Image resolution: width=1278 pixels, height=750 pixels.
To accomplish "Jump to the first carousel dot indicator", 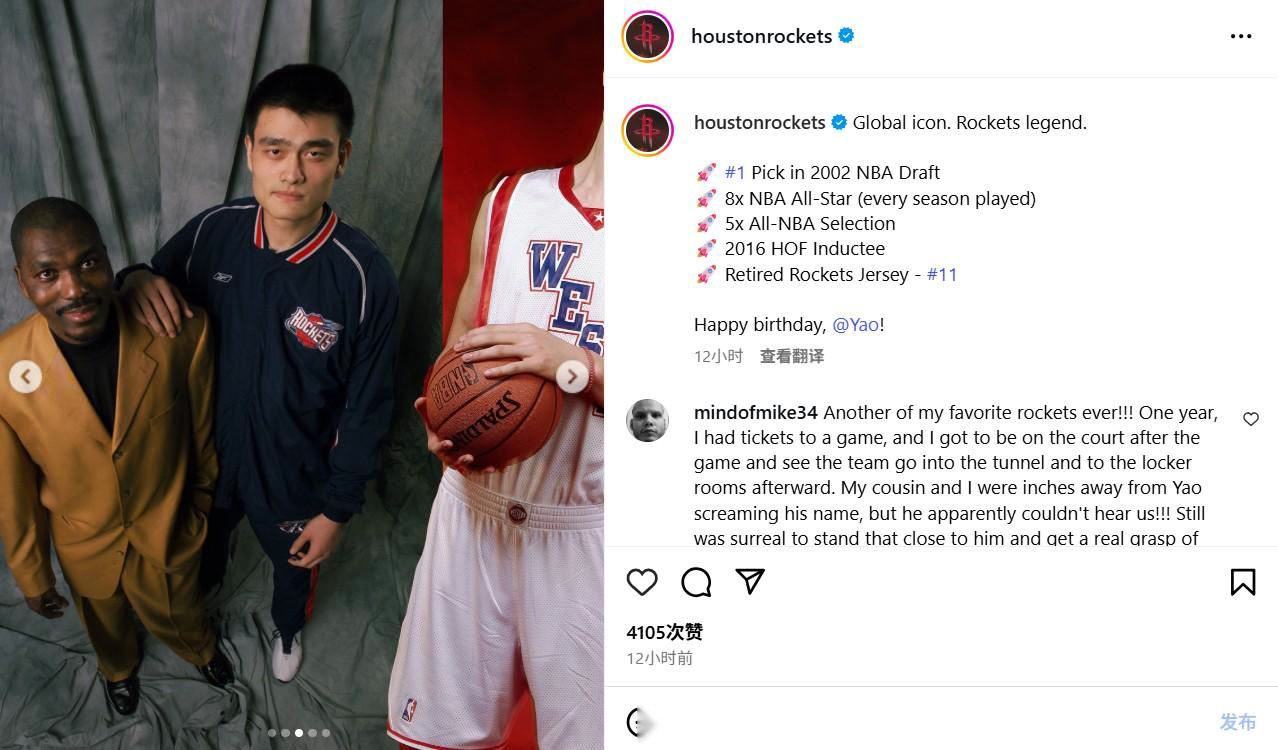I will point(272,733).
